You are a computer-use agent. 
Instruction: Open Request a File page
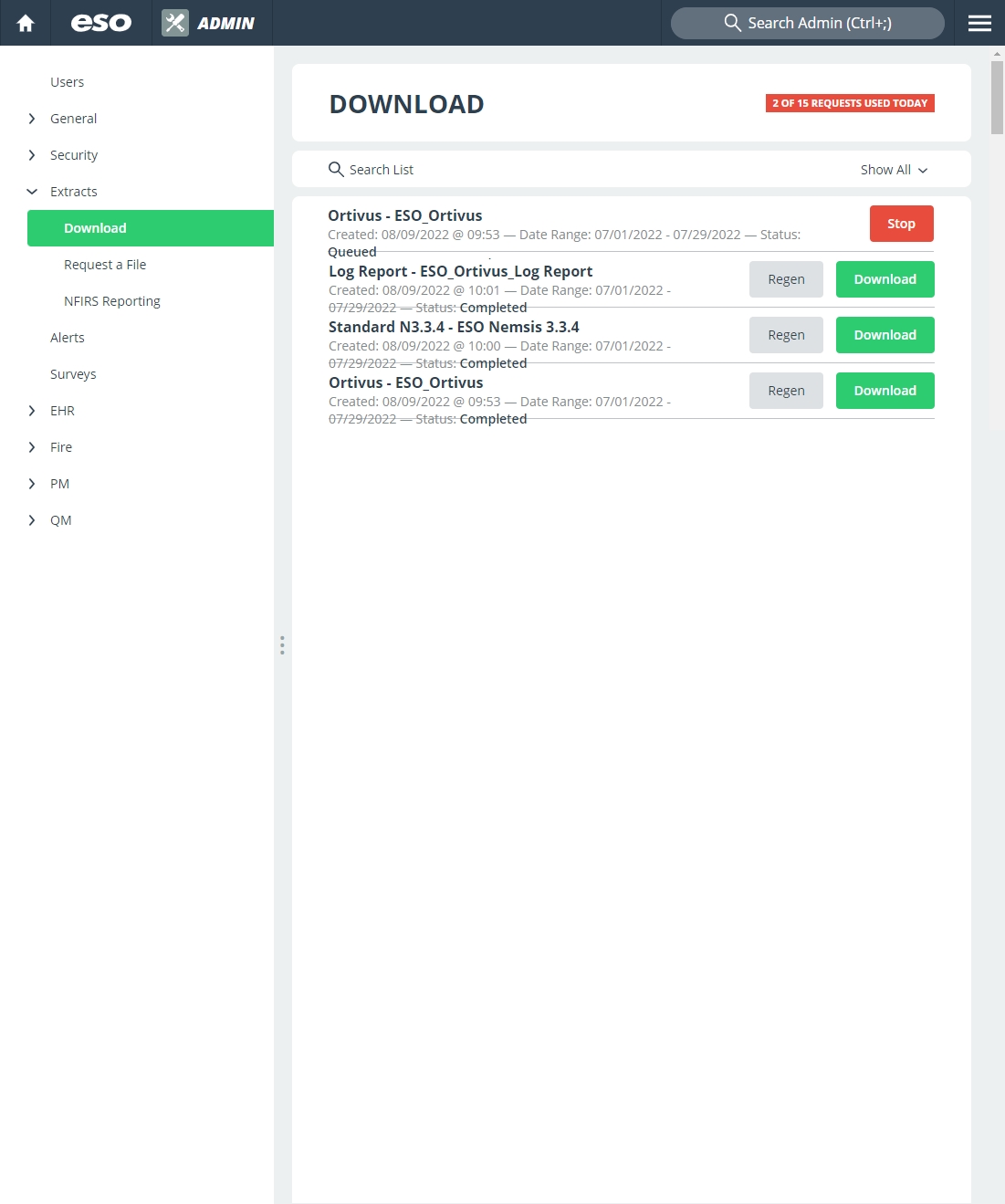tap(105, 265)
